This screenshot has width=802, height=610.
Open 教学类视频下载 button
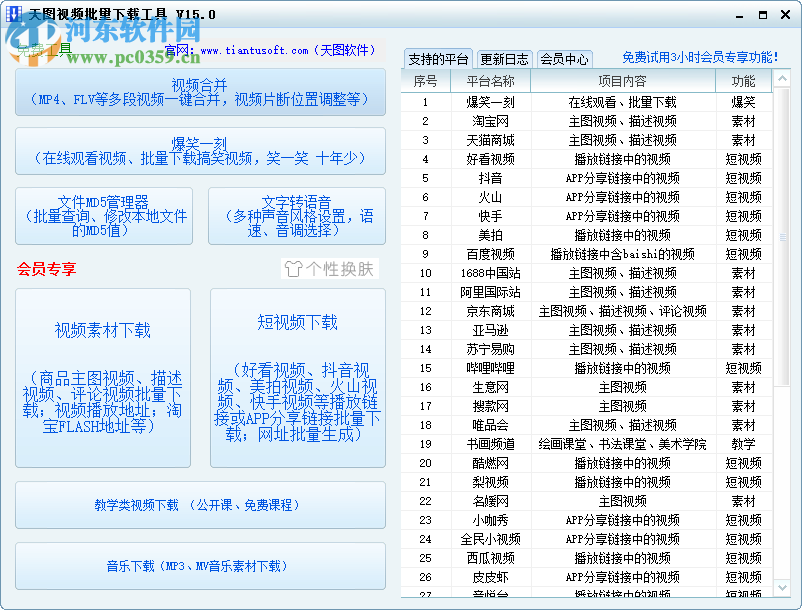pyautogui.click(x=200, y=505)
